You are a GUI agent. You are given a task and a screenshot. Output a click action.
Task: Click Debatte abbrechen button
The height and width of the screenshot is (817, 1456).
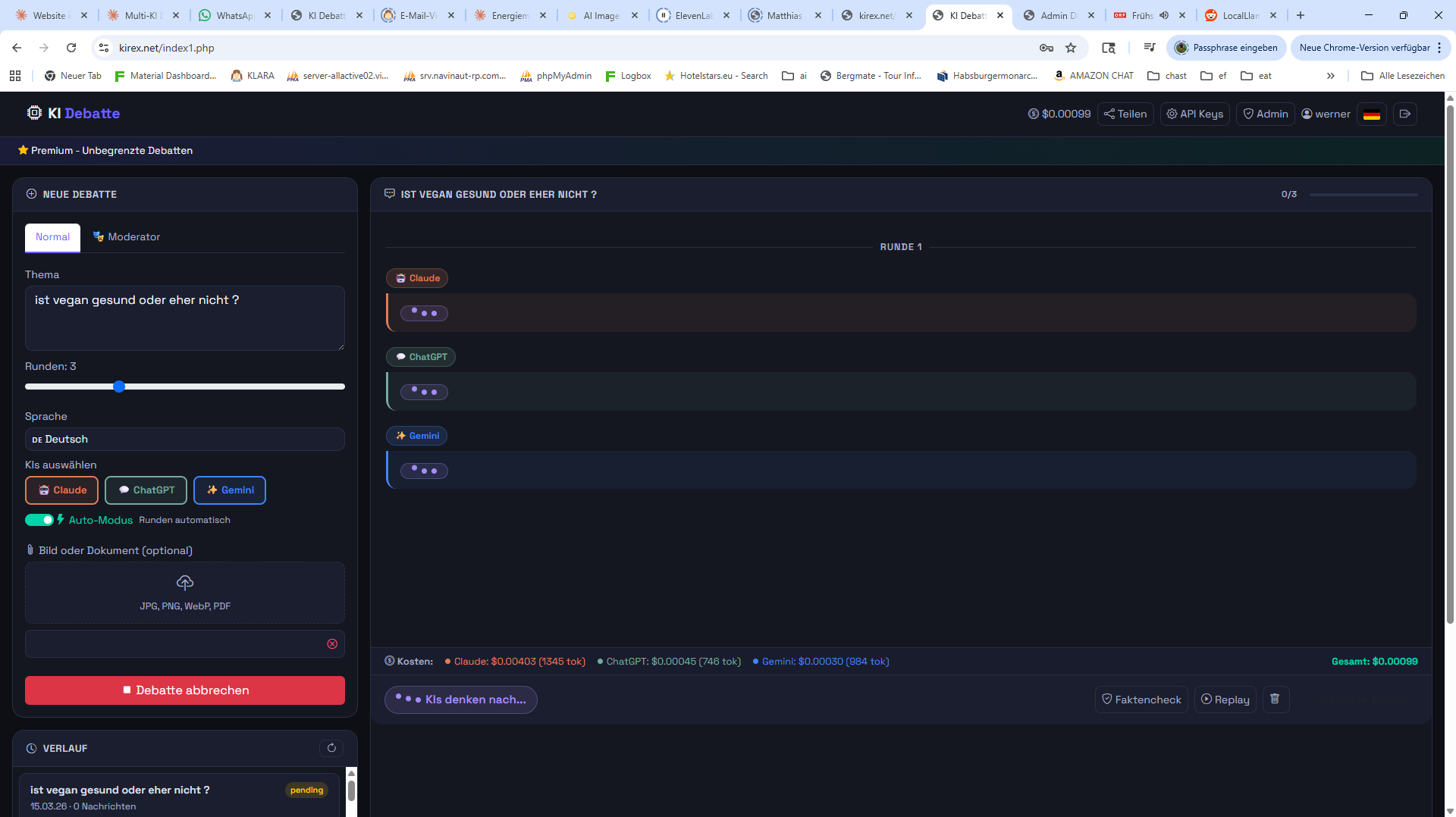185,690
